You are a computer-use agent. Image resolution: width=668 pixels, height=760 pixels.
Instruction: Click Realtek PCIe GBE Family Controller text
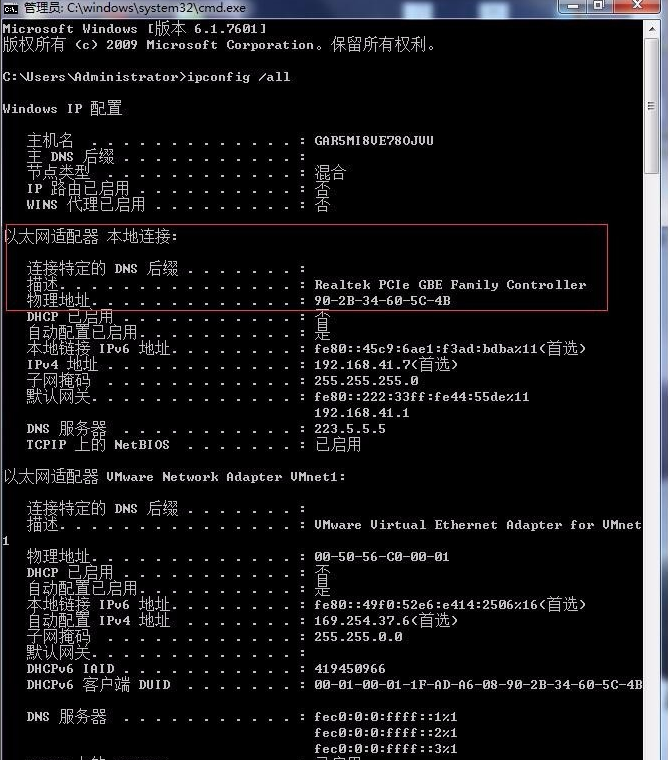click(x=450, y=285)
